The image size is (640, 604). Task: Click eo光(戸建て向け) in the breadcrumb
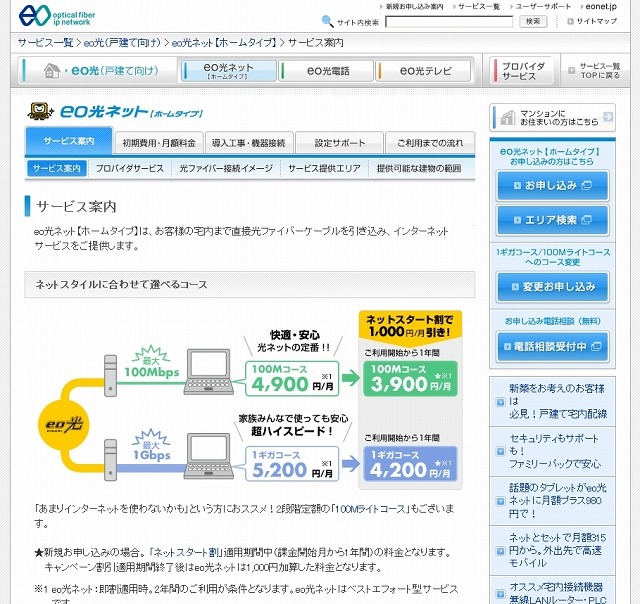[x=122, y=42]
